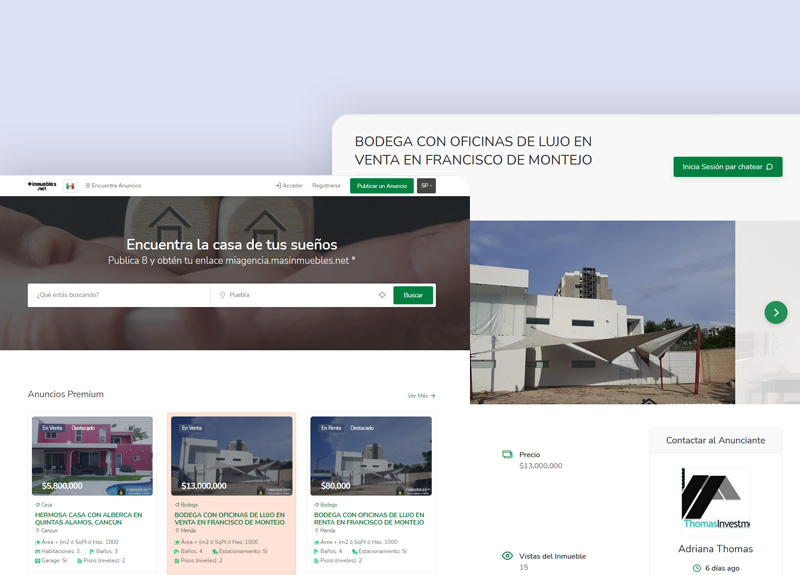Open the pink house $5,800,000 listing thumbnail
The width and height of the screenshot is (800, 575).
click(92, 456)
